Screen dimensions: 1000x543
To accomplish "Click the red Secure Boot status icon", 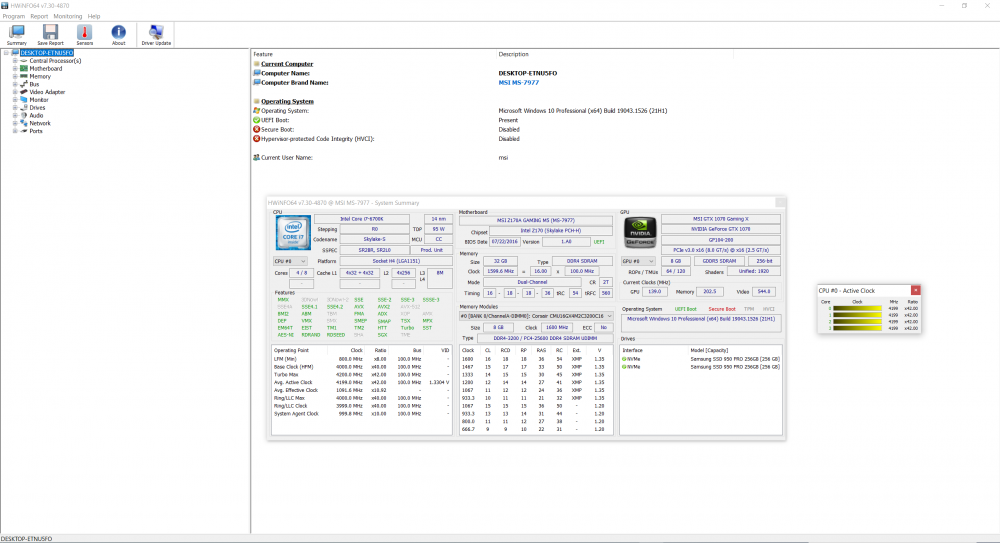I will pyautogui.click(x=256, y=130).
